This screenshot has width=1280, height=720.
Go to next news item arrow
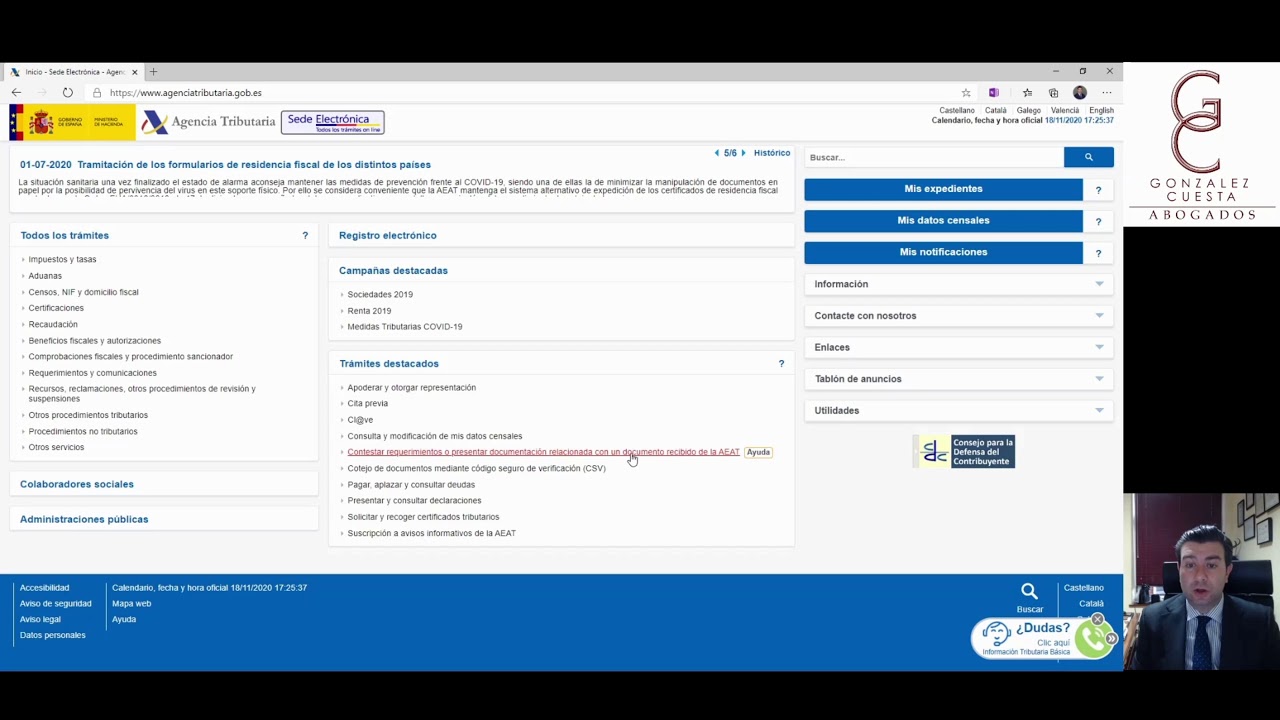tap(743, 153)
